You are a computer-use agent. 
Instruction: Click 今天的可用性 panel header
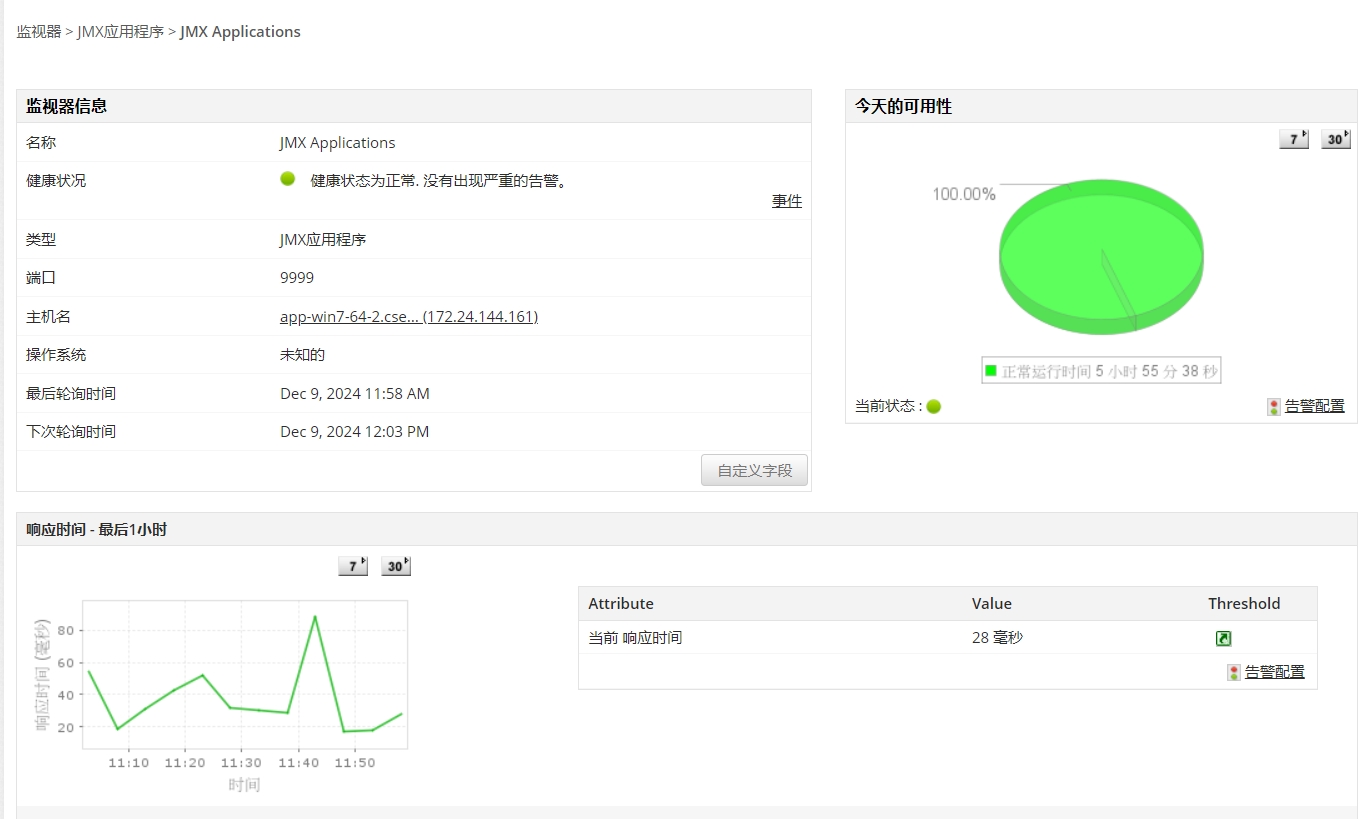1101,106
